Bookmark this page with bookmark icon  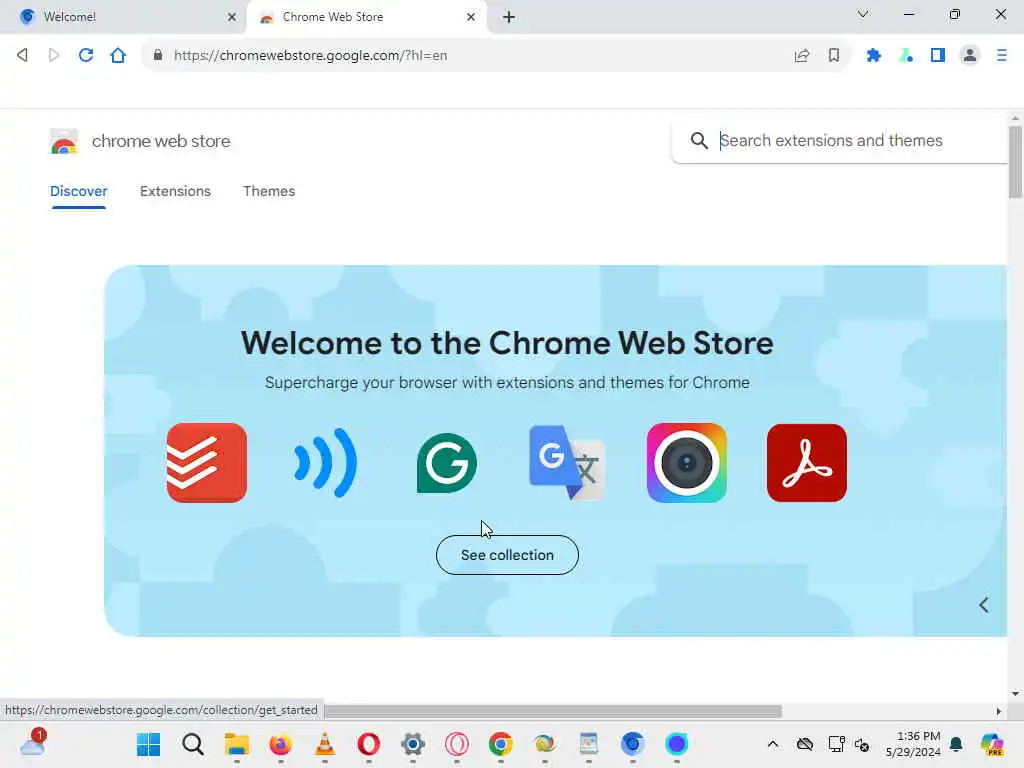point(834,56)
